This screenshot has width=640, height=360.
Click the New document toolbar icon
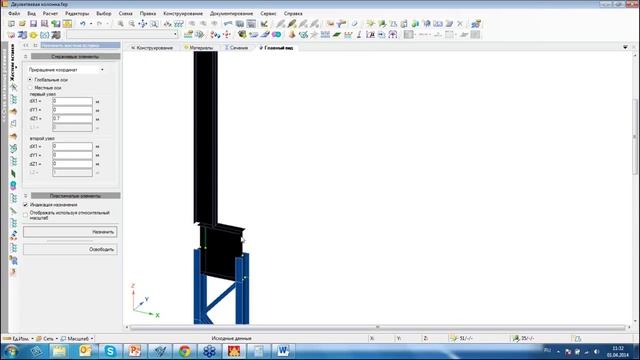(11, 24)
